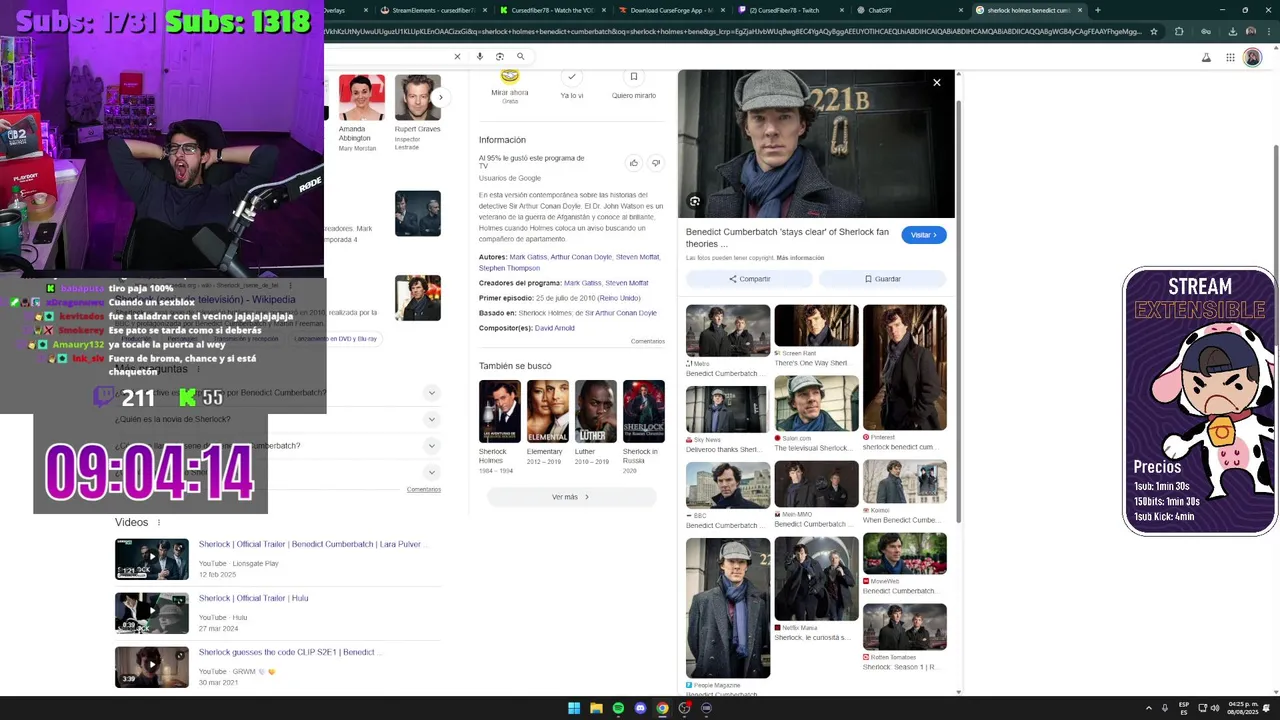Open the Lionsgate Play trailer thumbnail
The width and height of the screenshot is (1280, 720).
pyautogui.click(x=152, y=559)
